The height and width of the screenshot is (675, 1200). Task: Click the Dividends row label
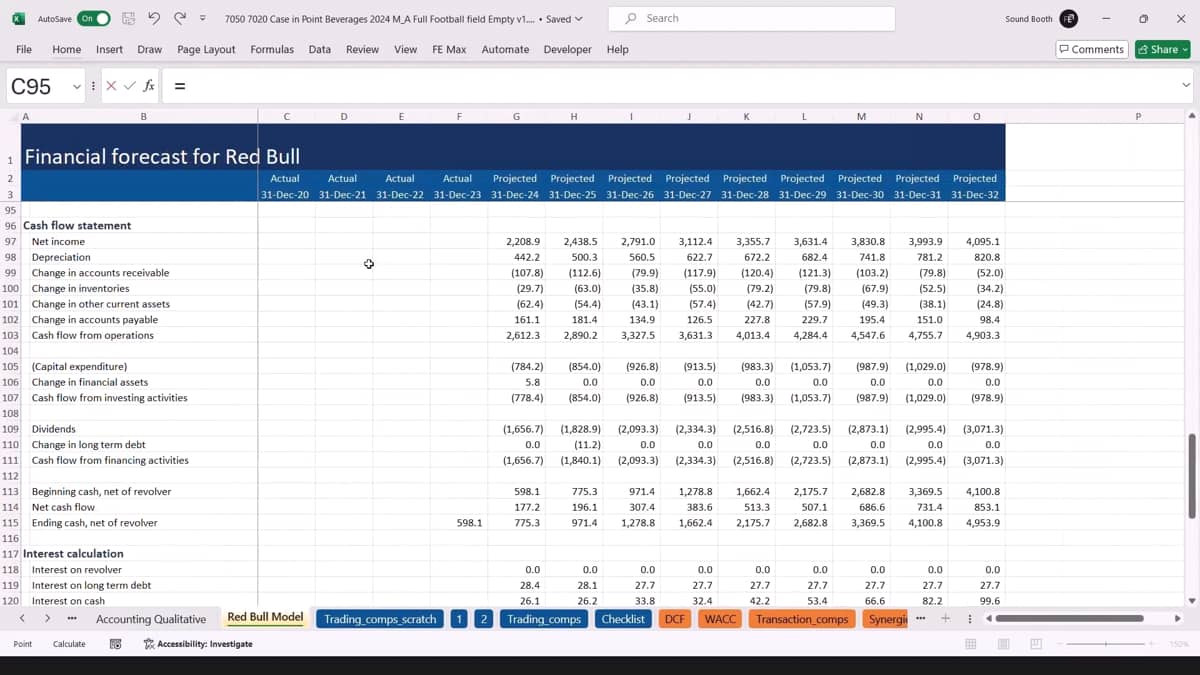[53, 429]
